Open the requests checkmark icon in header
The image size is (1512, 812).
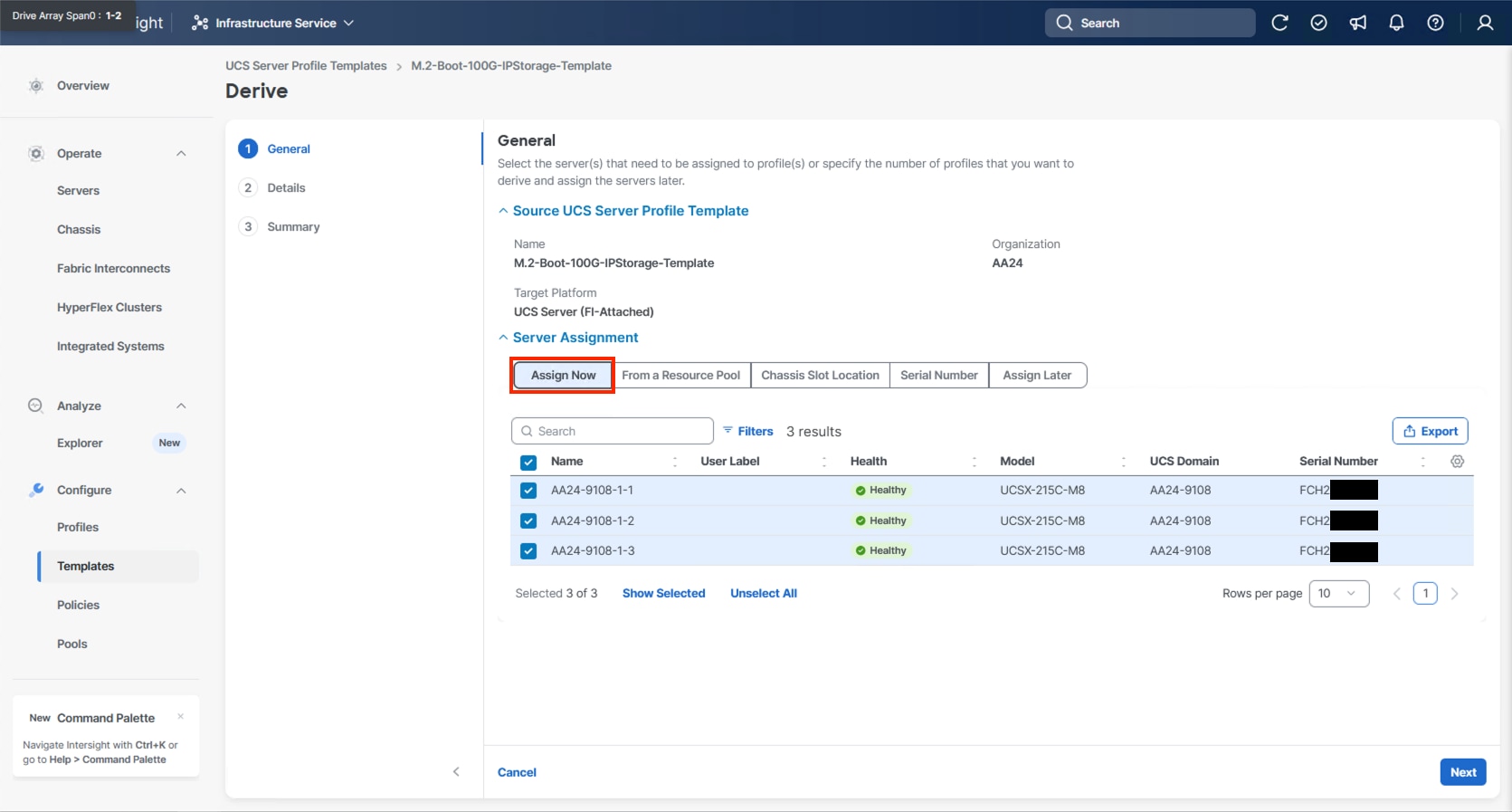1318,23
